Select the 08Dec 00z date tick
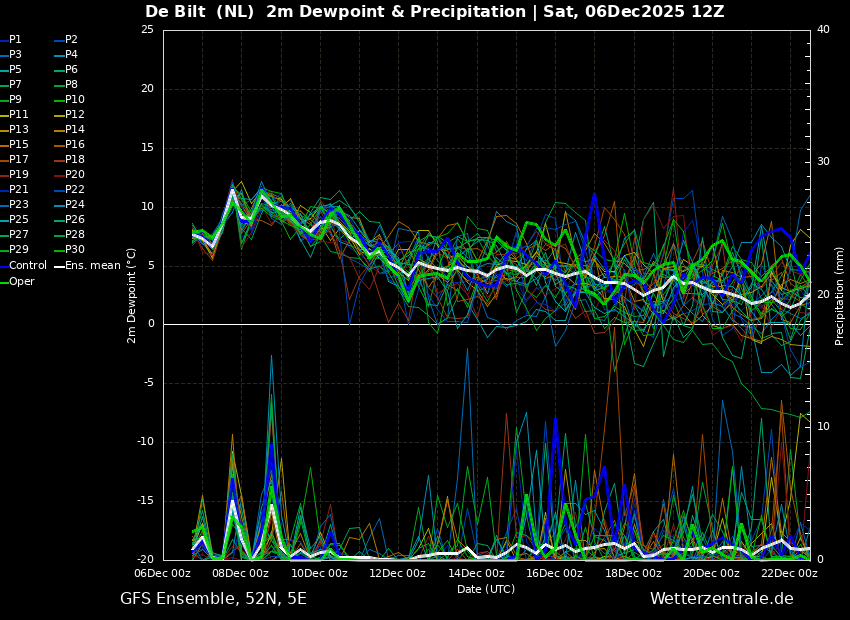The image size is (850, 620). coord(240,574)
